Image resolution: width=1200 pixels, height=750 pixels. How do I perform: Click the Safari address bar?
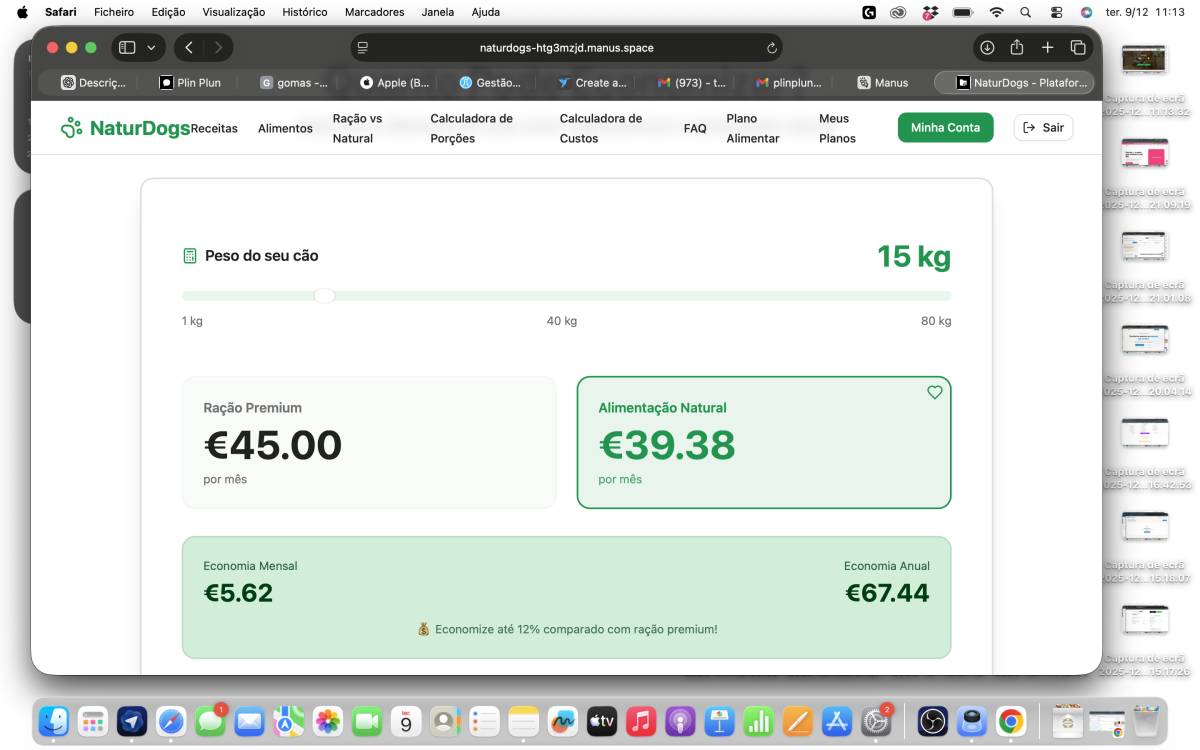566,47
